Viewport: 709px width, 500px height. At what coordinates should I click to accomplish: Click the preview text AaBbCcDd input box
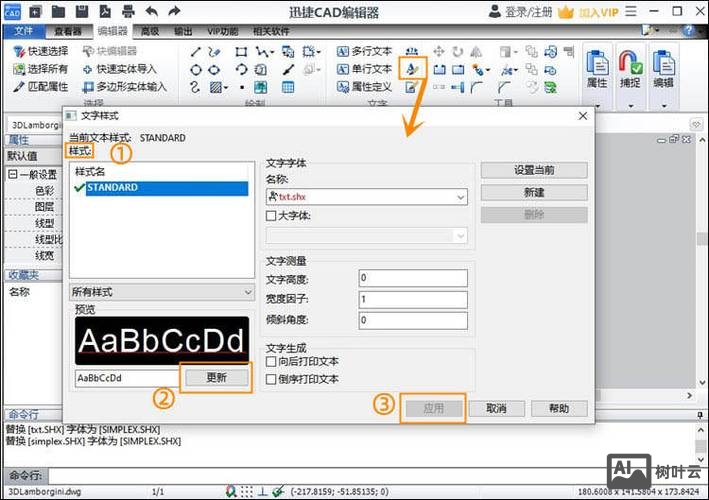pyautogui.click(x=127, y=378)
